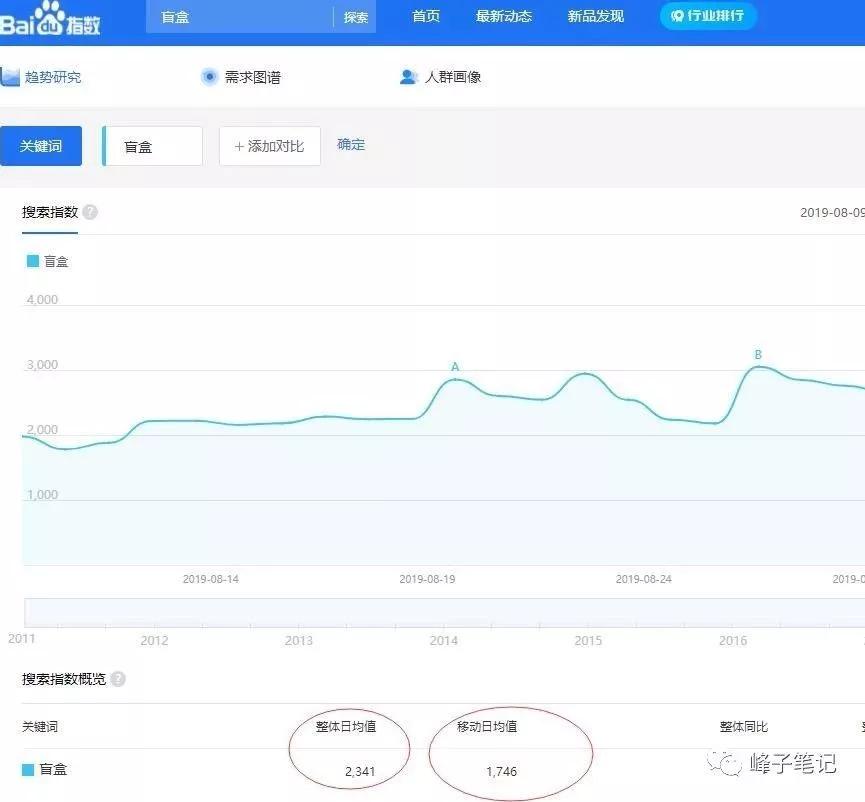Click the date range 2019-08-09 text

pyautogui.click(x=832, y=212)
